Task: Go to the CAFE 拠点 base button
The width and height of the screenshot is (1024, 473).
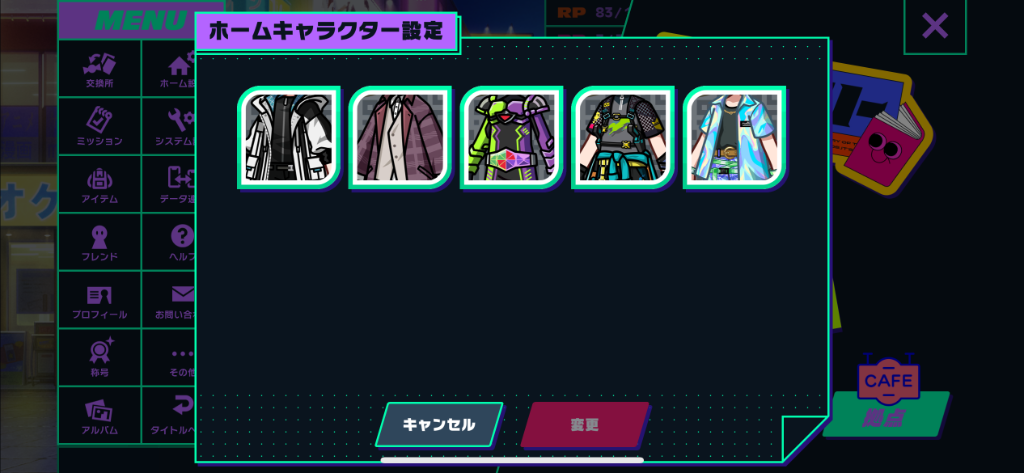Action: point(886,400)
